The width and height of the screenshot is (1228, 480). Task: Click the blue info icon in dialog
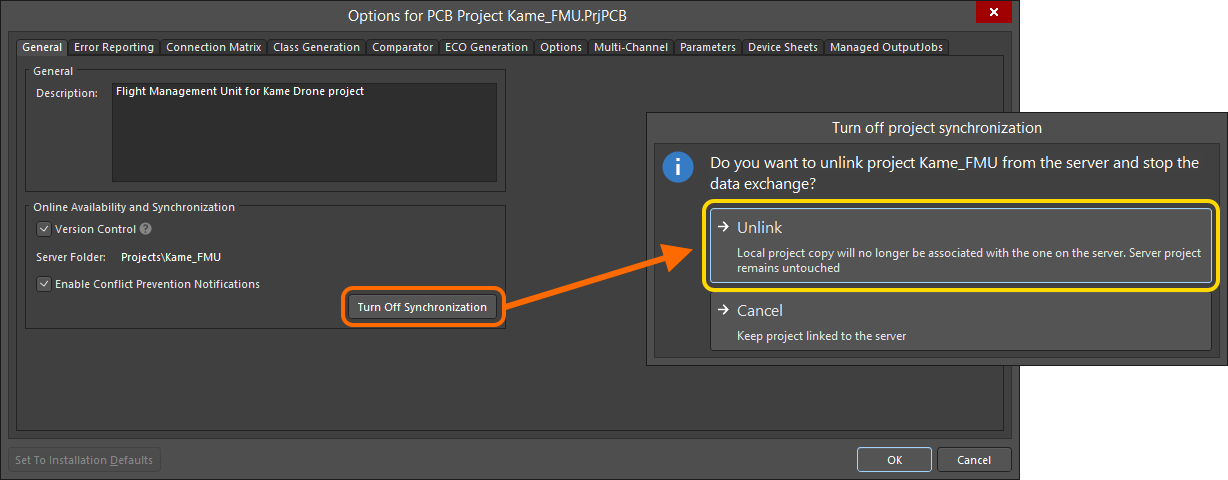(x=678, y=166)
